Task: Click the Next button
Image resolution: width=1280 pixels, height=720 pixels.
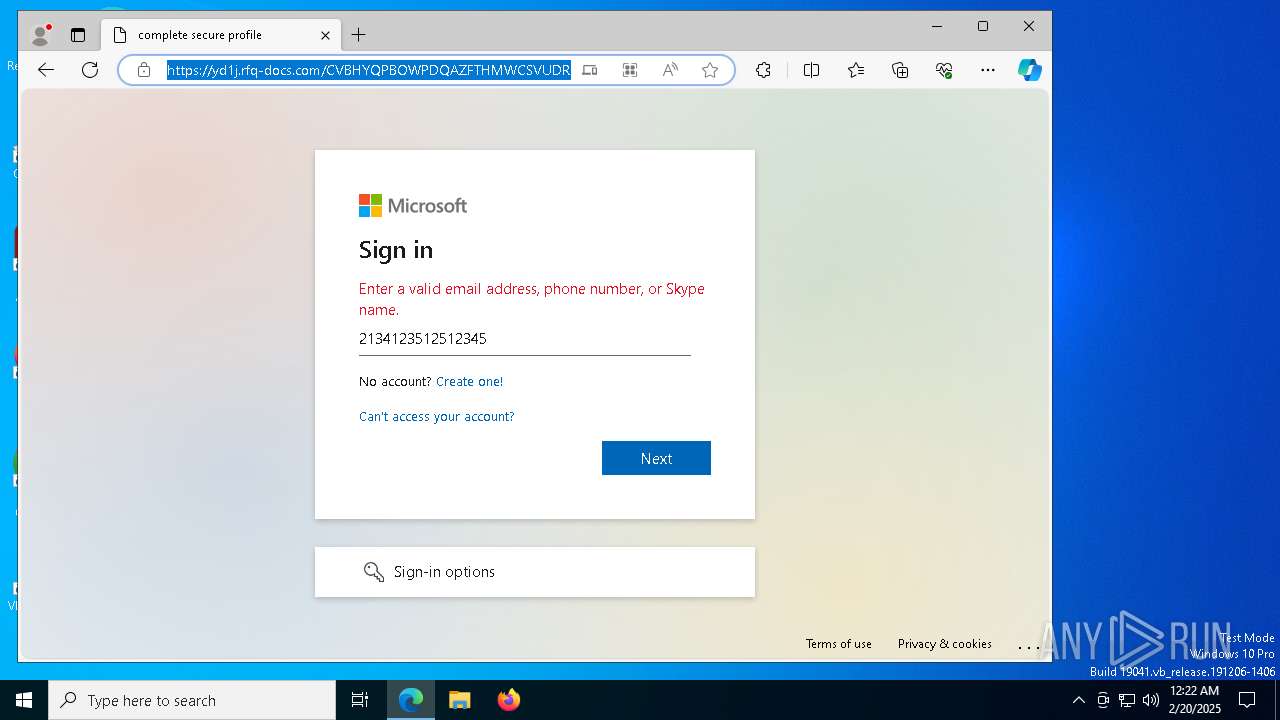Action: pyautogui.click(x=656, y=458)
